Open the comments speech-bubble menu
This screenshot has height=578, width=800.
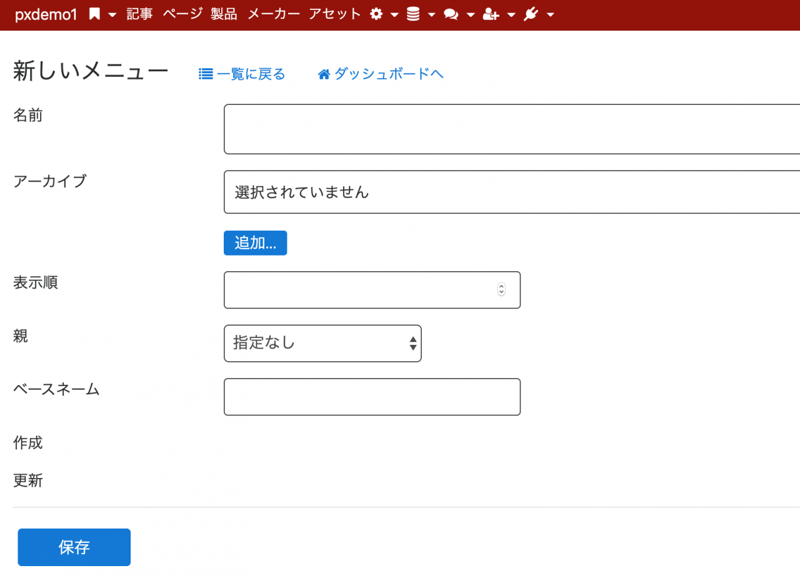point(451,15)
